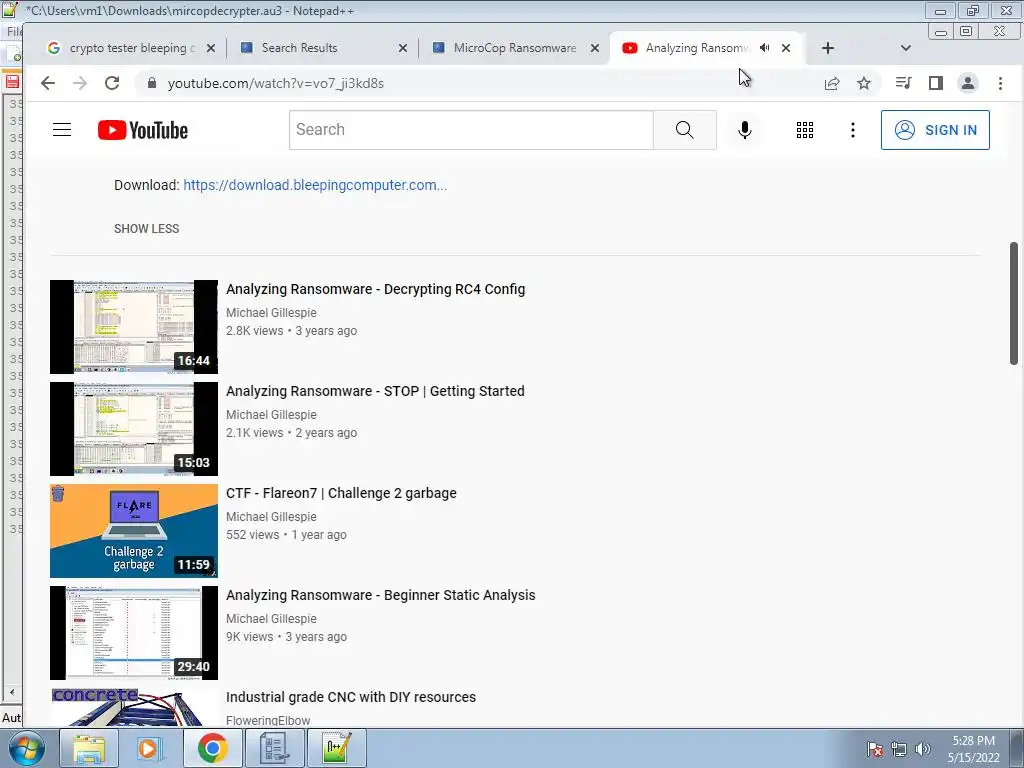Switch to Notepad++ in the taskbar

(336, 748)
